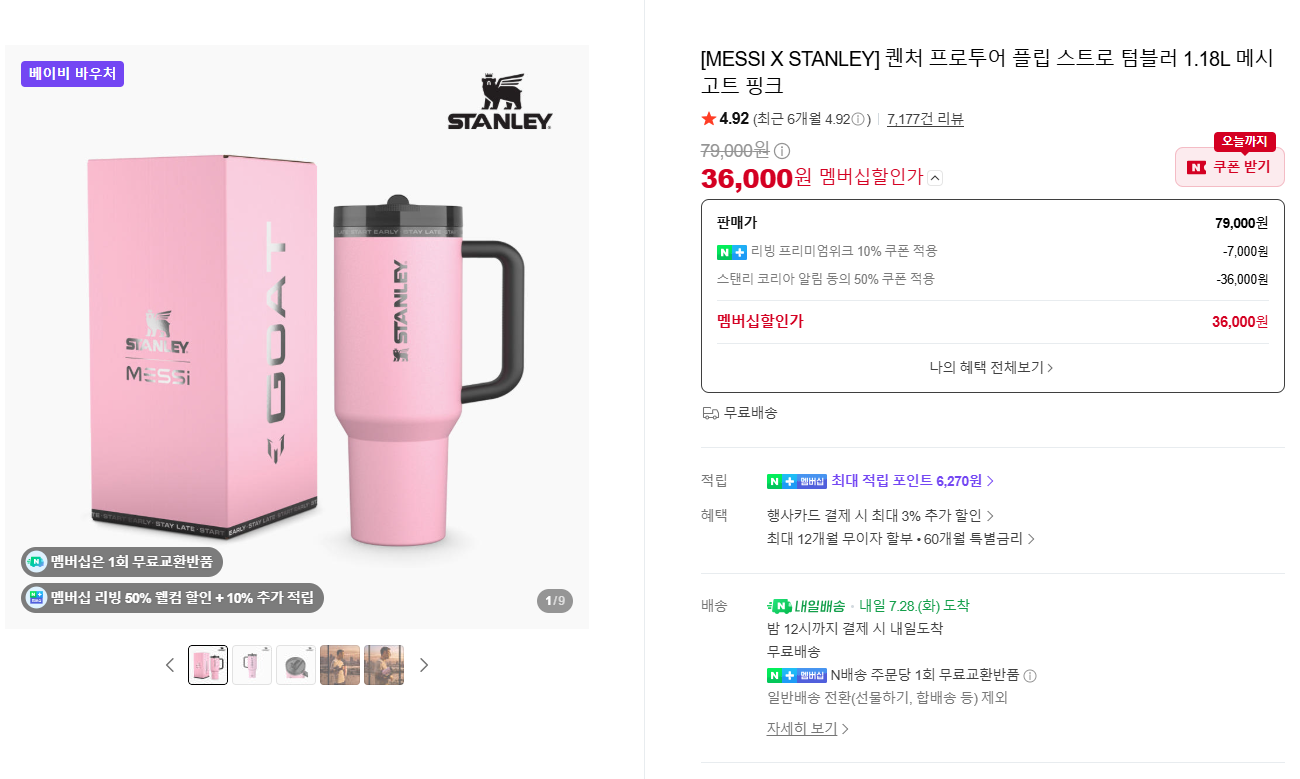
Task: Click the Stanley logo on product image
Action: tap(499, 102)
